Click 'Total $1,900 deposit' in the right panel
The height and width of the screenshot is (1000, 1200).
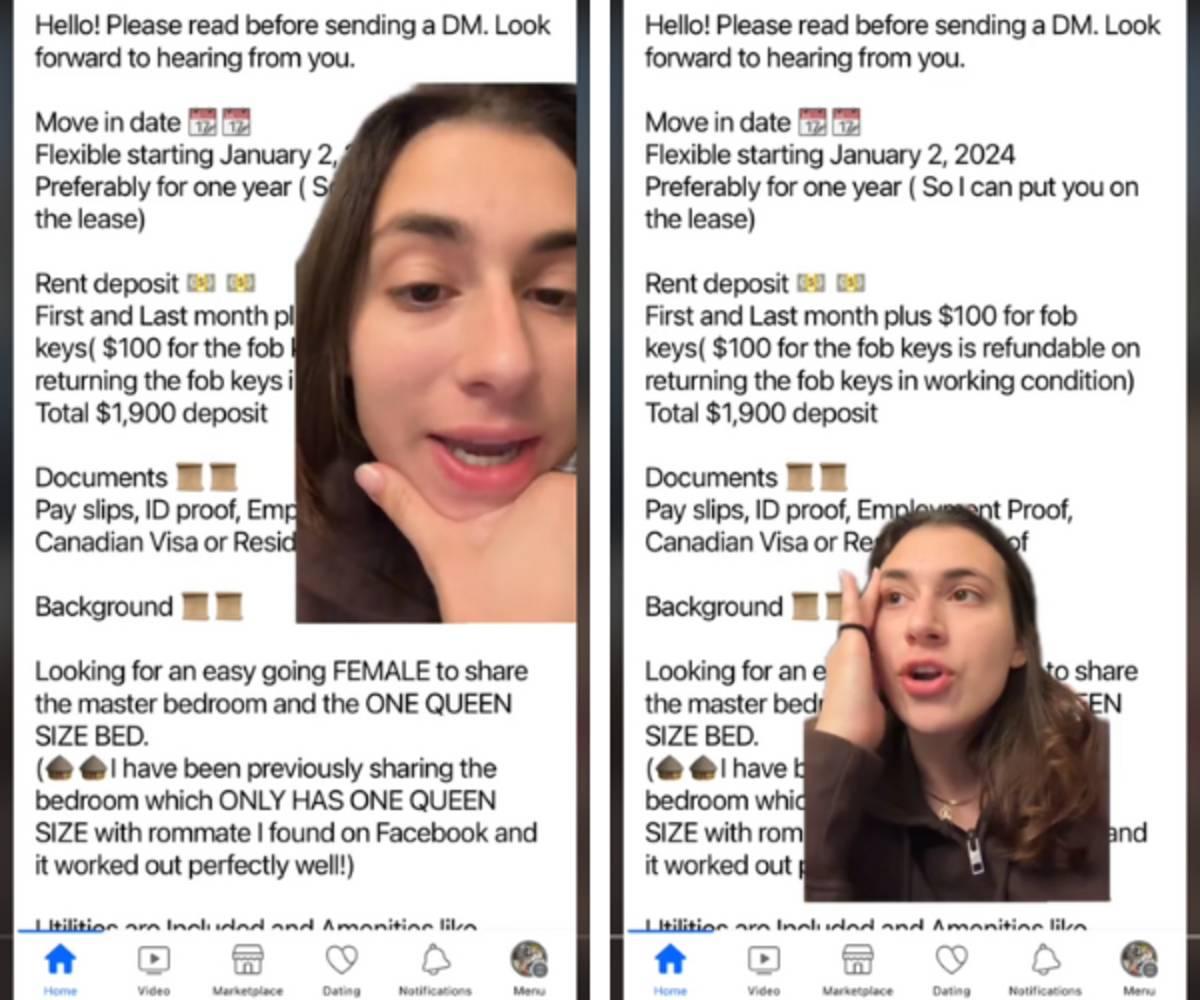(x=761, y=413)
